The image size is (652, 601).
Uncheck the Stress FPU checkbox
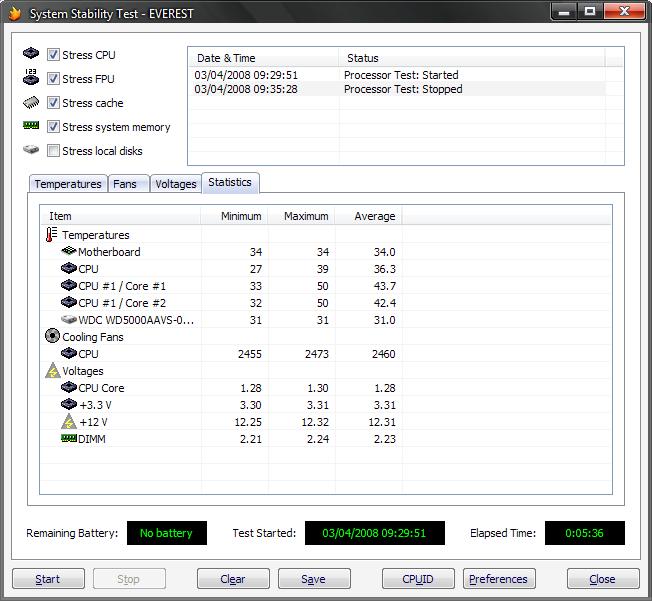pos(53,79)
